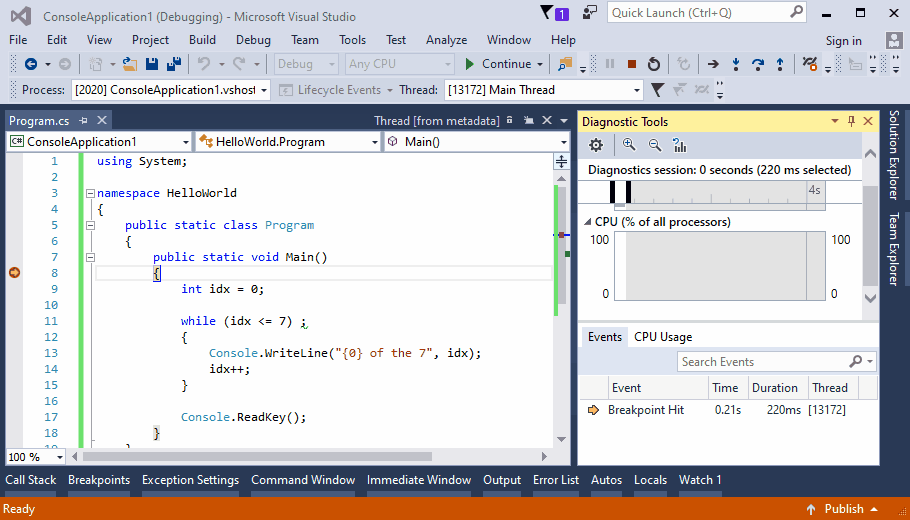
Task: Click the Sign in link
Action: [843, 41]
